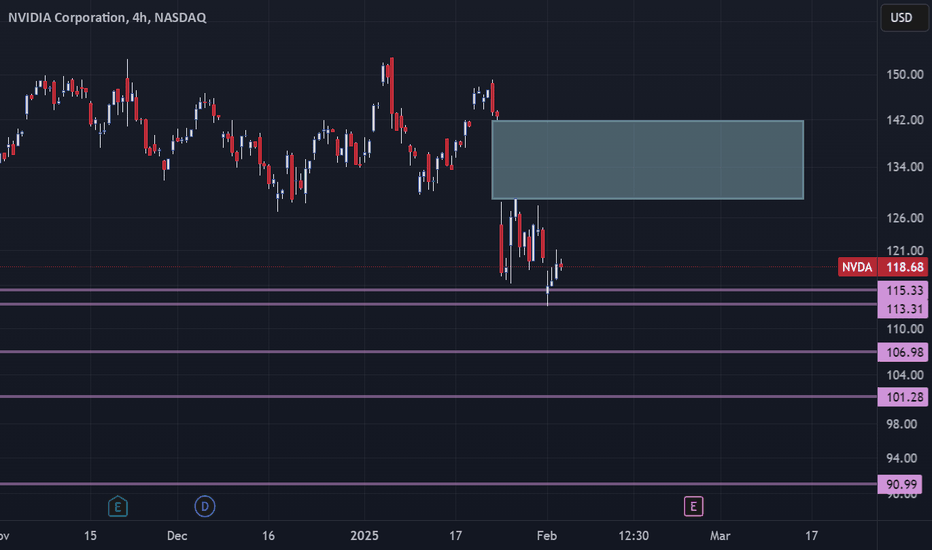Click the Dec date axis label

coord(177,536)
